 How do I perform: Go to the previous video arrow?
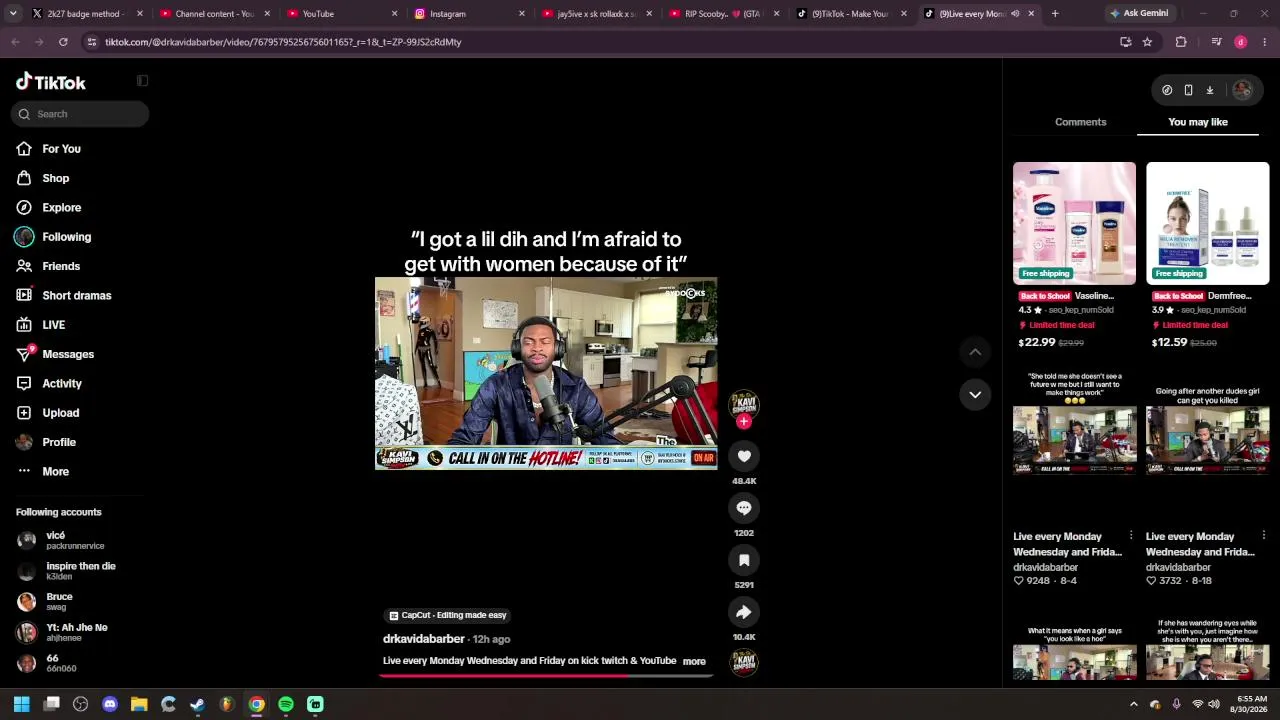[x=975, y=352]
